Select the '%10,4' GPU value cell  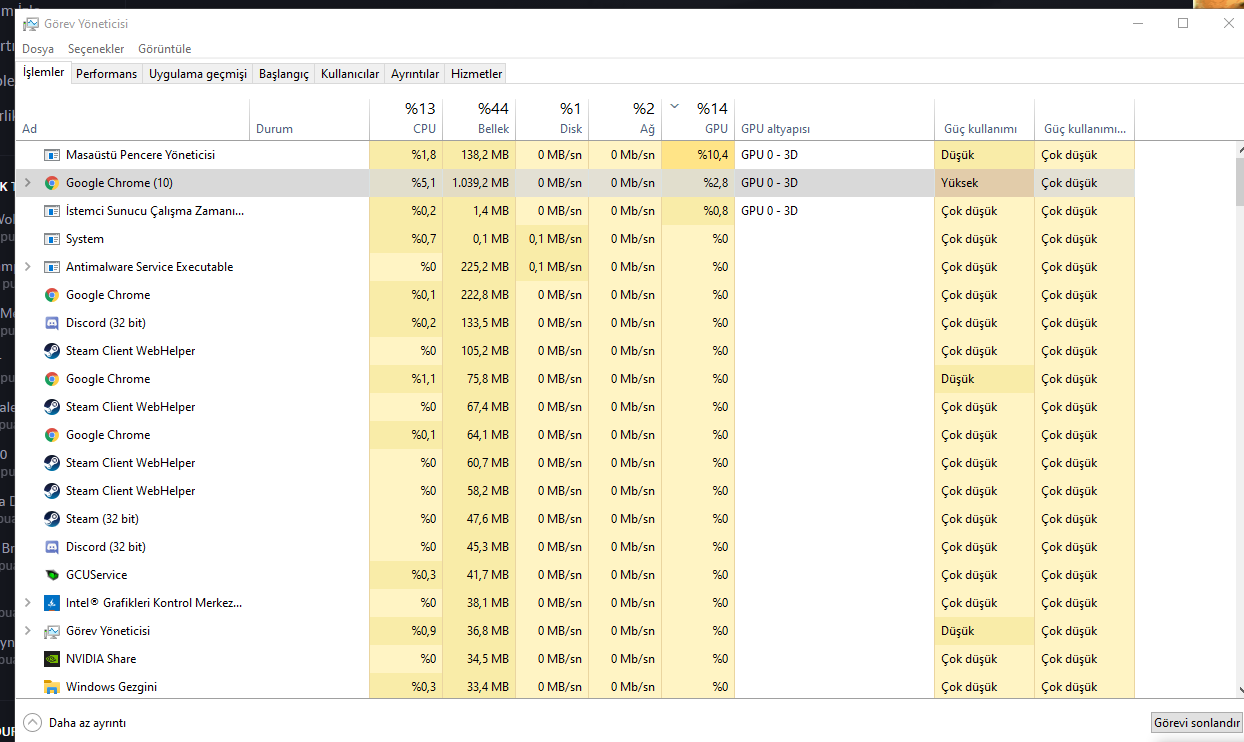[698, 155]
